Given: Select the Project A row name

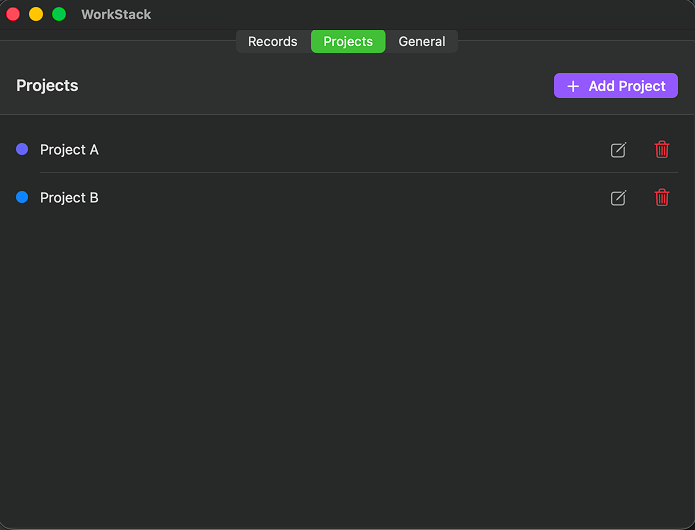Looking at the screenshot, I should (69, 150).
